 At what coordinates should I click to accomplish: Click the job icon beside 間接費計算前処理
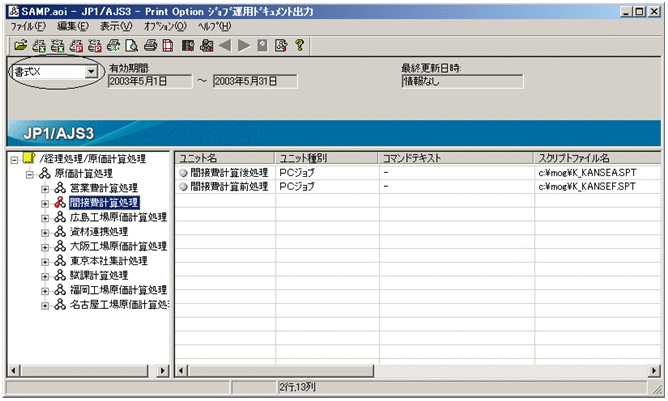pos(183,187)
